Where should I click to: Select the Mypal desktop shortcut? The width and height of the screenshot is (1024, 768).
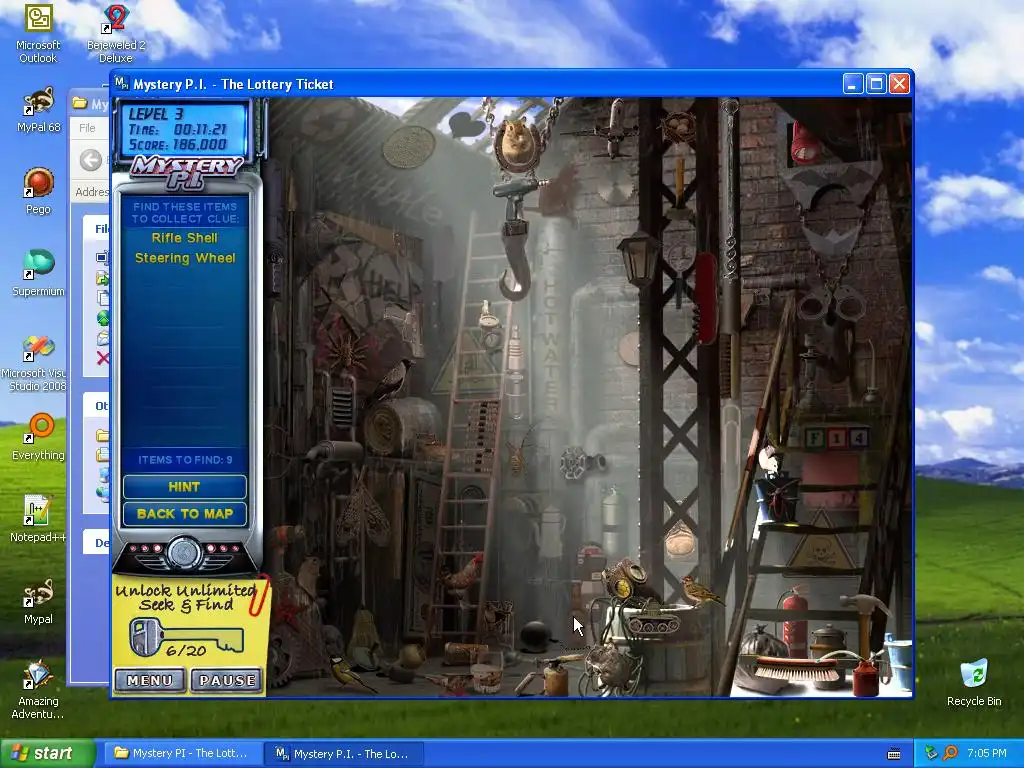38,601
